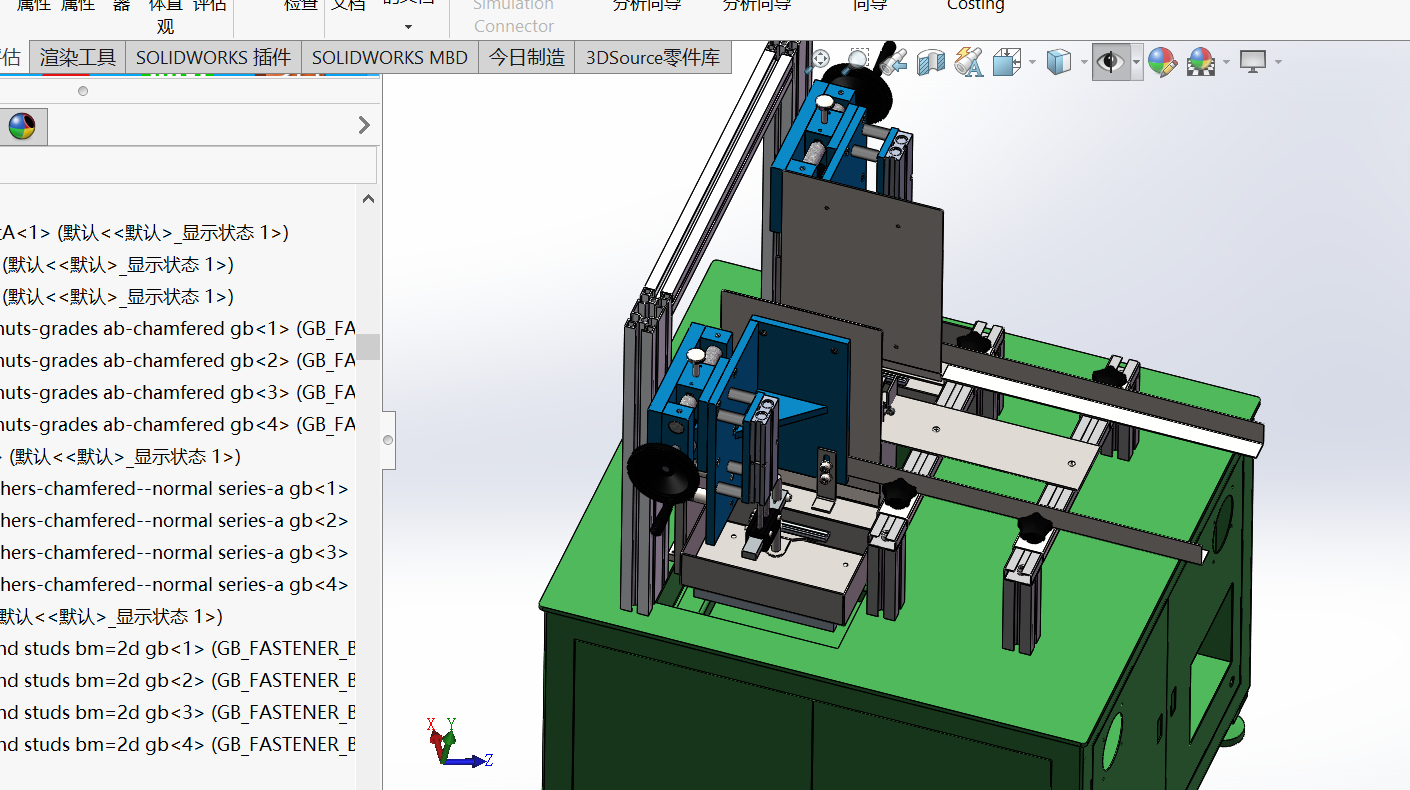Click the Dynamic Annotation Views icon

968,62
